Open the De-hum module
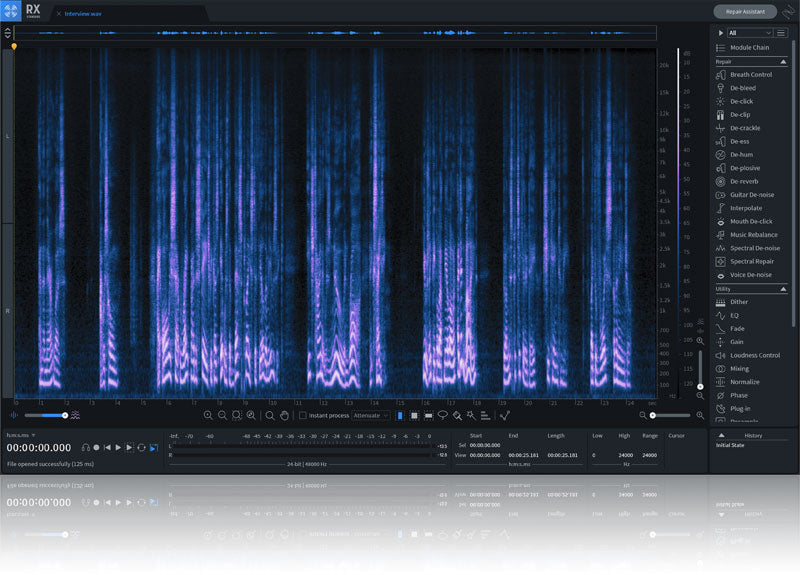Screen dimensions: 800x575 pyautogui.click(x=735, y=155)
